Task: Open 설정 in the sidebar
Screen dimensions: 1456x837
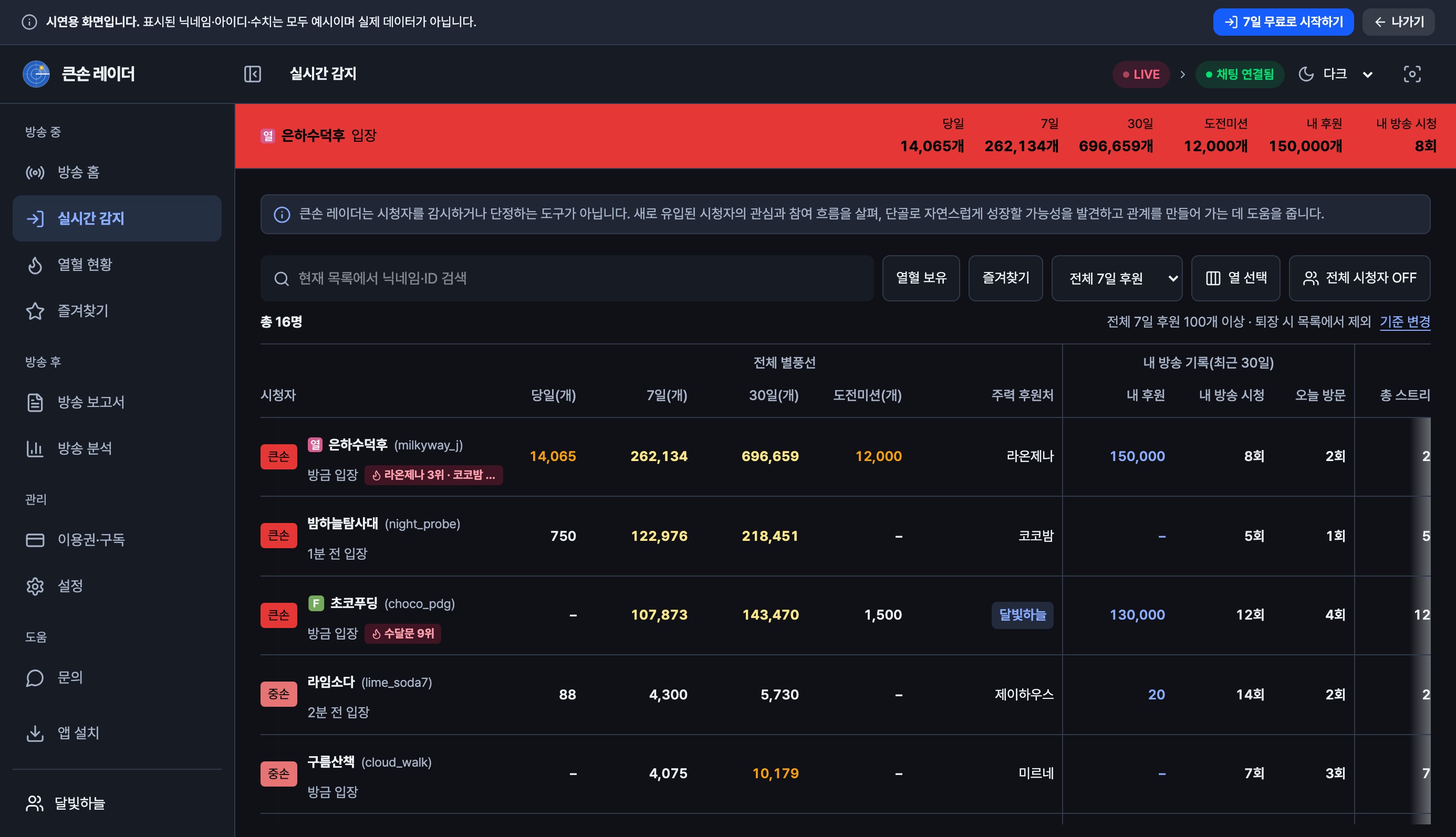Action: tap(117, 587)
